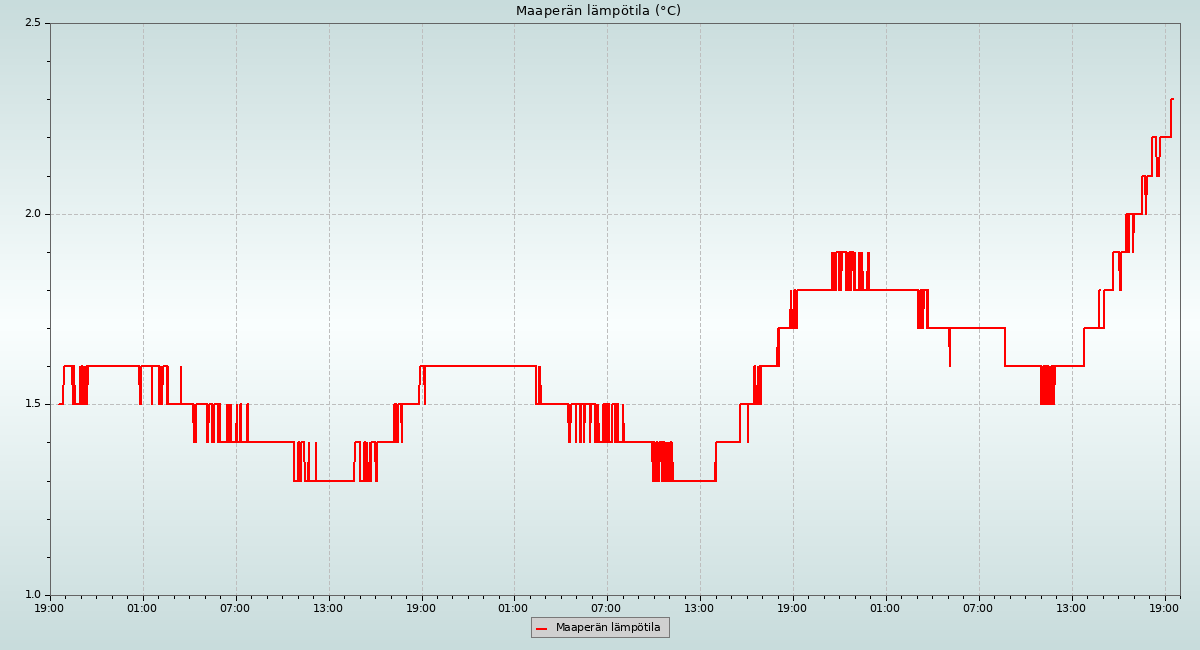Click the leftmost 13:00 time axis label

[328, 607]
